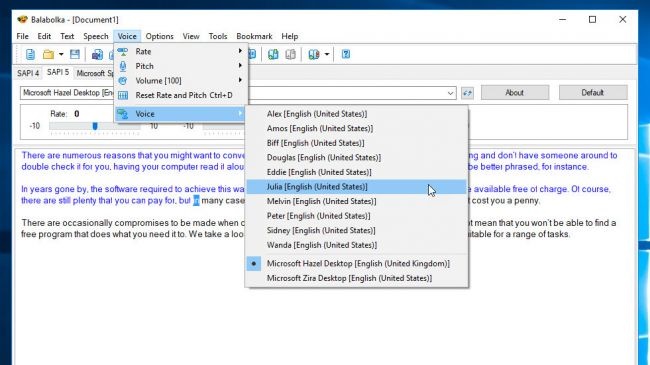
Task: Click the Voice submenu icon
Action: coord(123,114)
